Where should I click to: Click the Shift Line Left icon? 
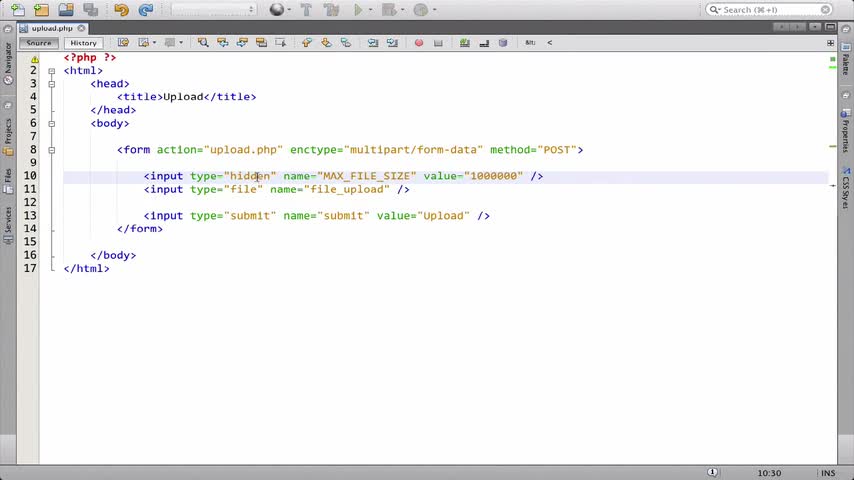click(373, 42)
